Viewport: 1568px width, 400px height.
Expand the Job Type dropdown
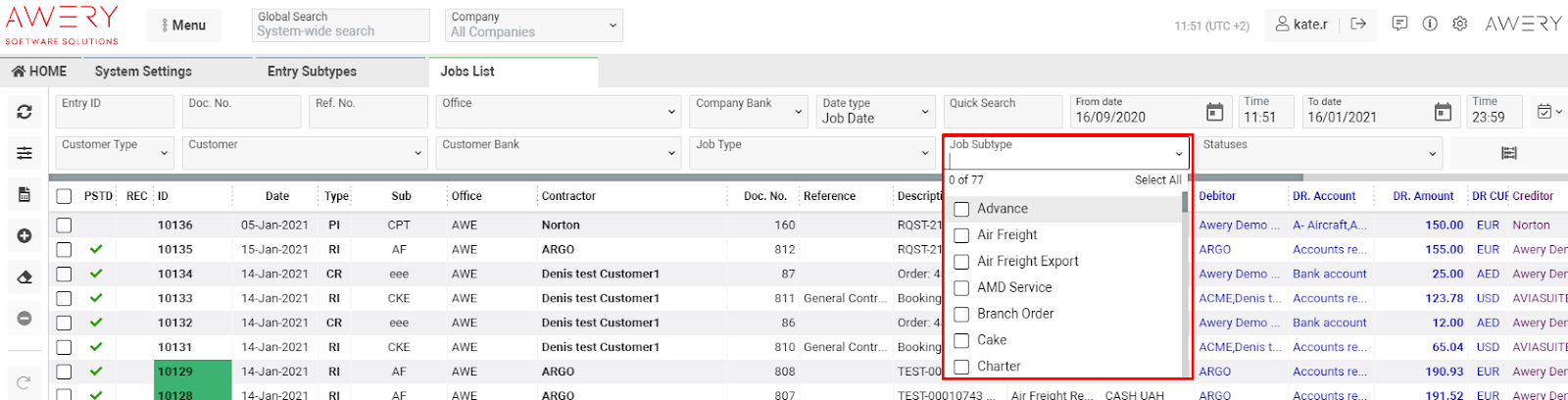coord(812,153)
